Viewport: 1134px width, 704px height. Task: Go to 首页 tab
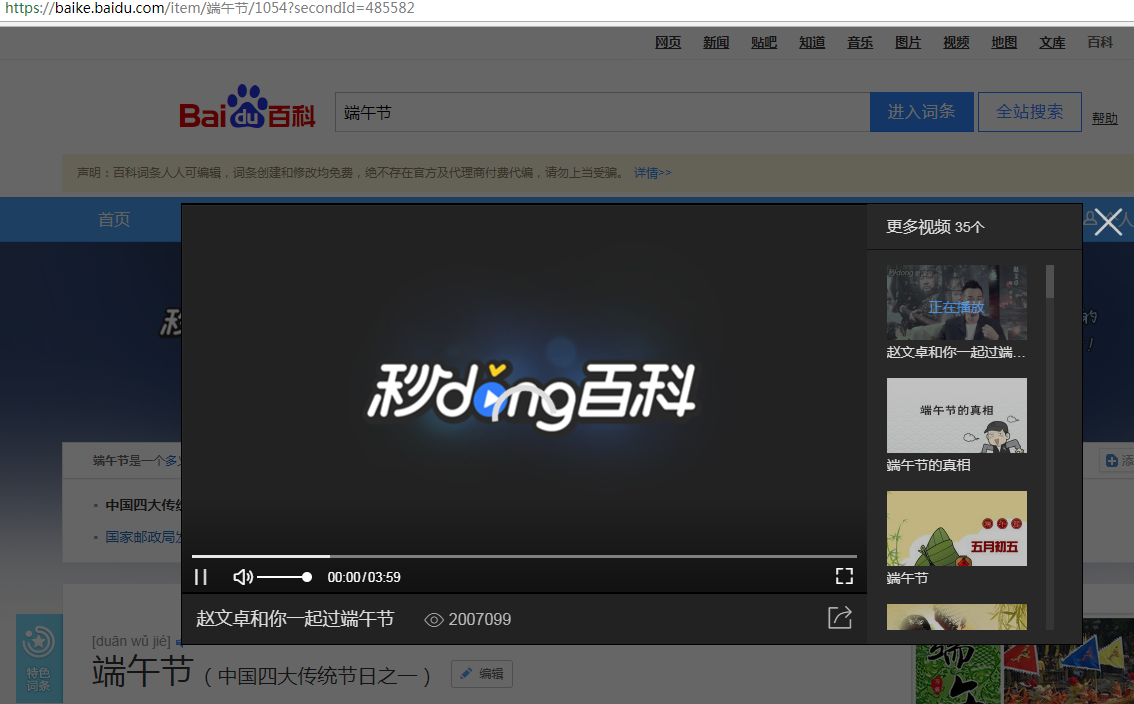pos(114,219)
